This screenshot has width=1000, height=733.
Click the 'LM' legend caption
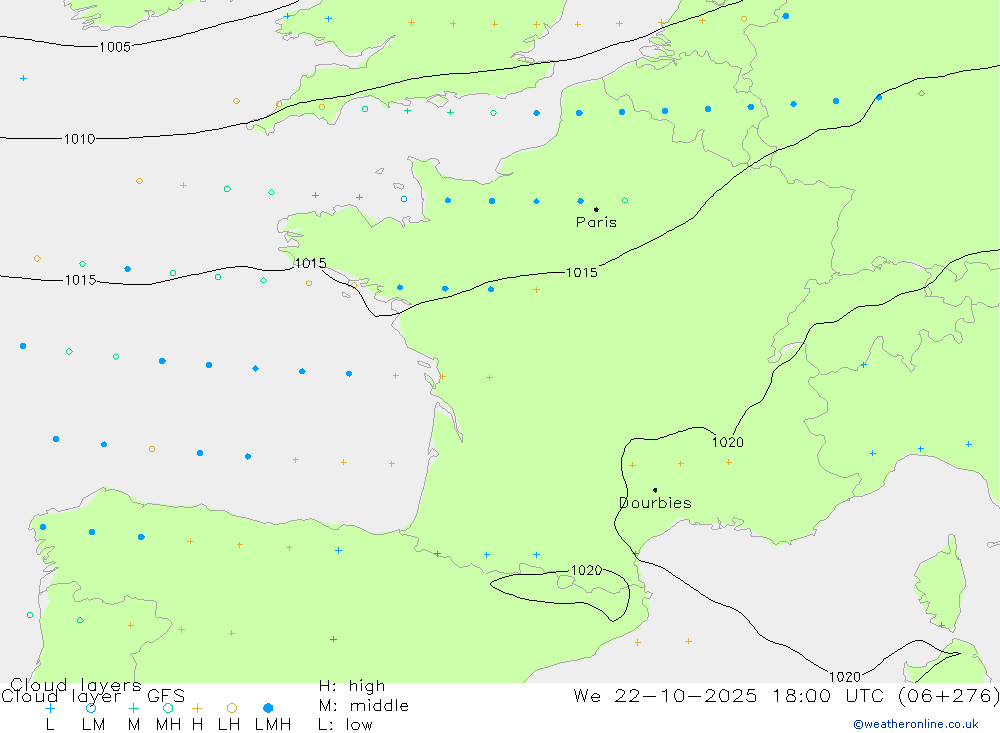pos(93,725)
